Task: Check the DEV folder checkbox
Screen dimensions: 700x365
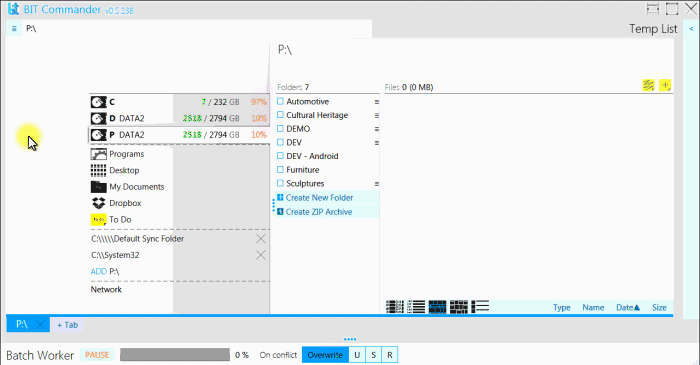Action: click(280, 142)
